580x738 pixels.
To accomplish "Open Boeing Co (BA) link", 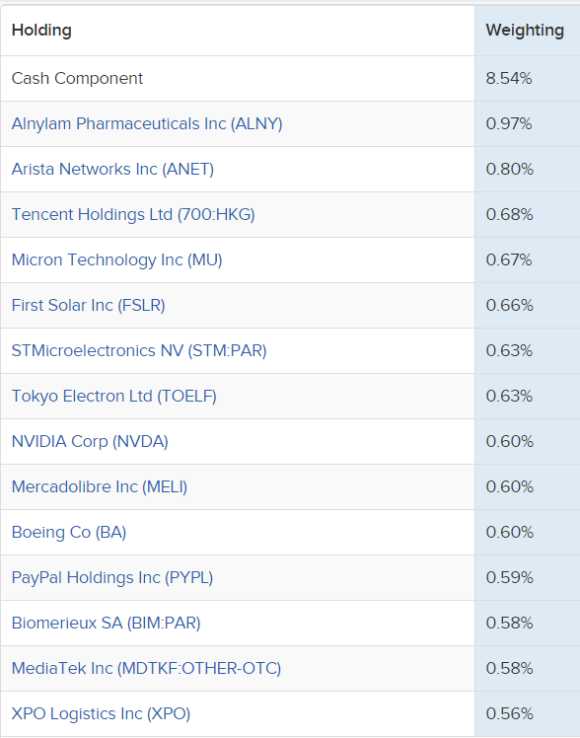I will pyautogui.click(x=69, y=532).
